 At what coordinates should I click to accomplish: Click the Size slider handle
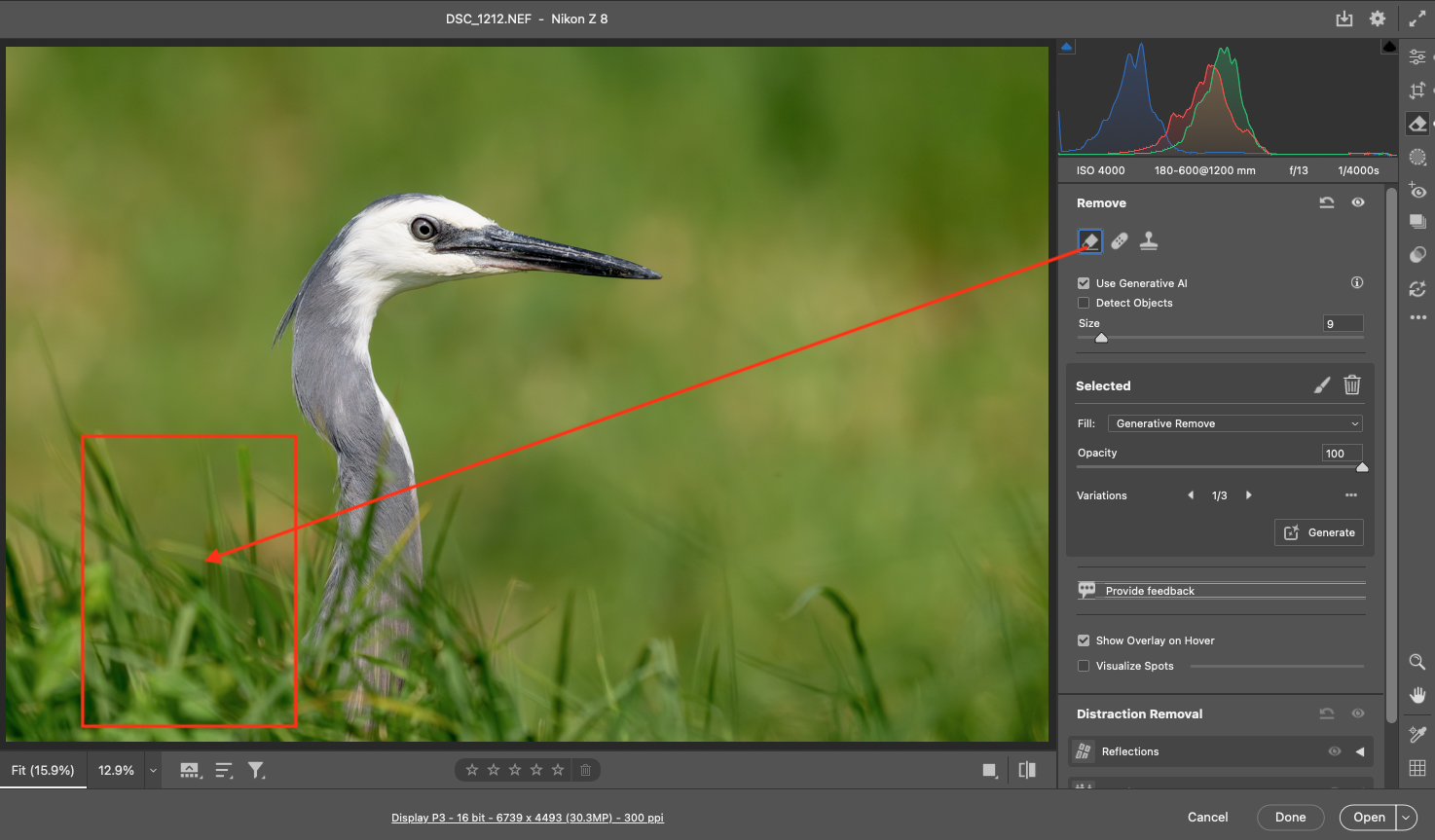click(x=1101, y=338)
